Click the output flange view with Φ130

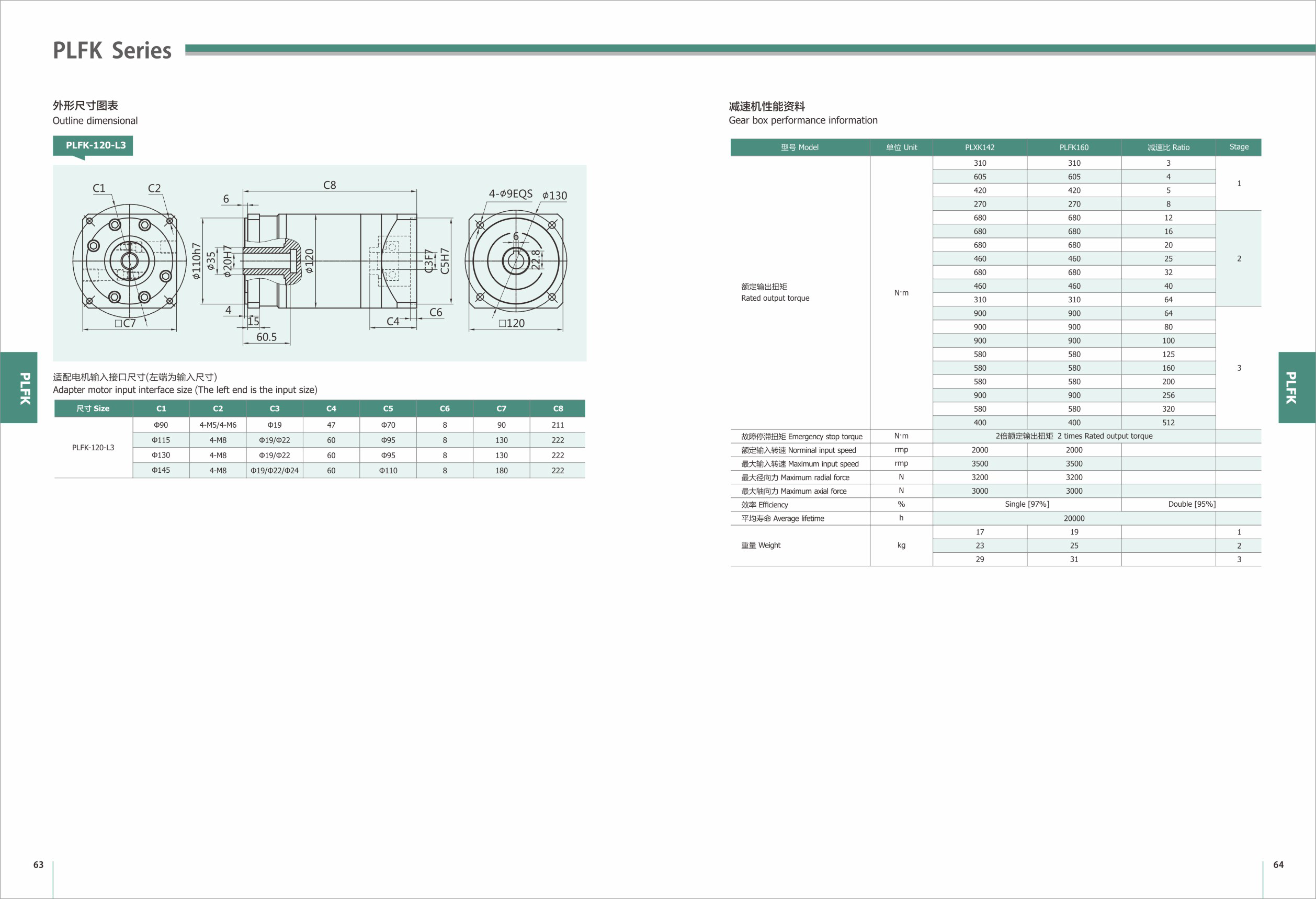point(516,261)
